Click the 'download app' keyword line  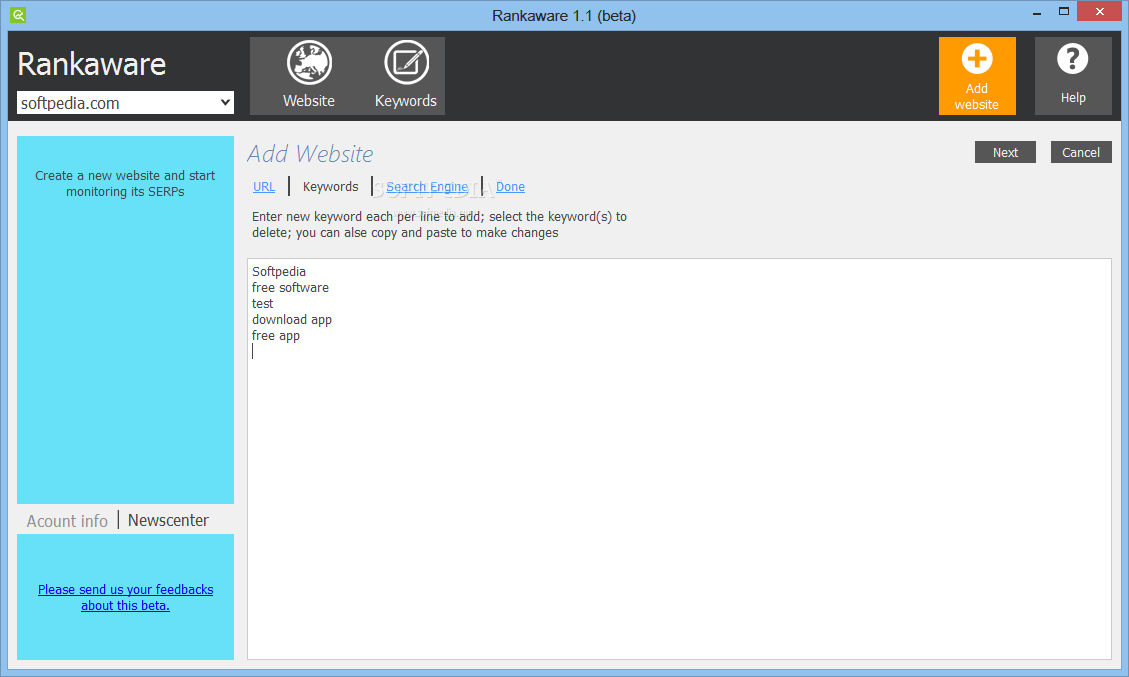(292, 320)
